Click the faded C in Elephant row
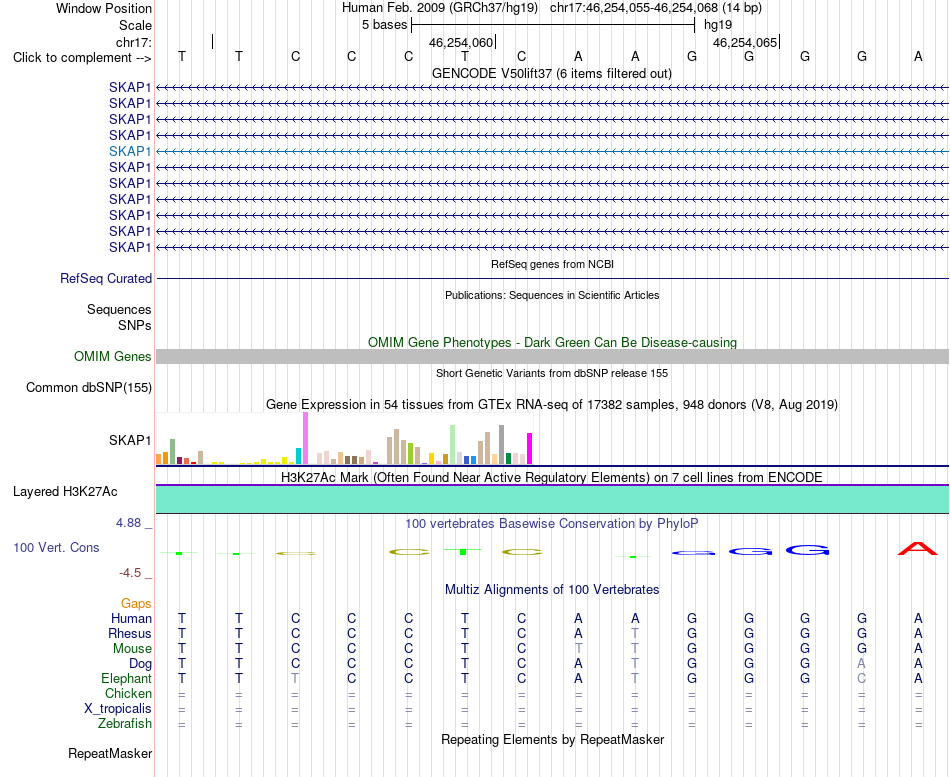The width and height of the screenshot is (950, 777). point(862,678)
